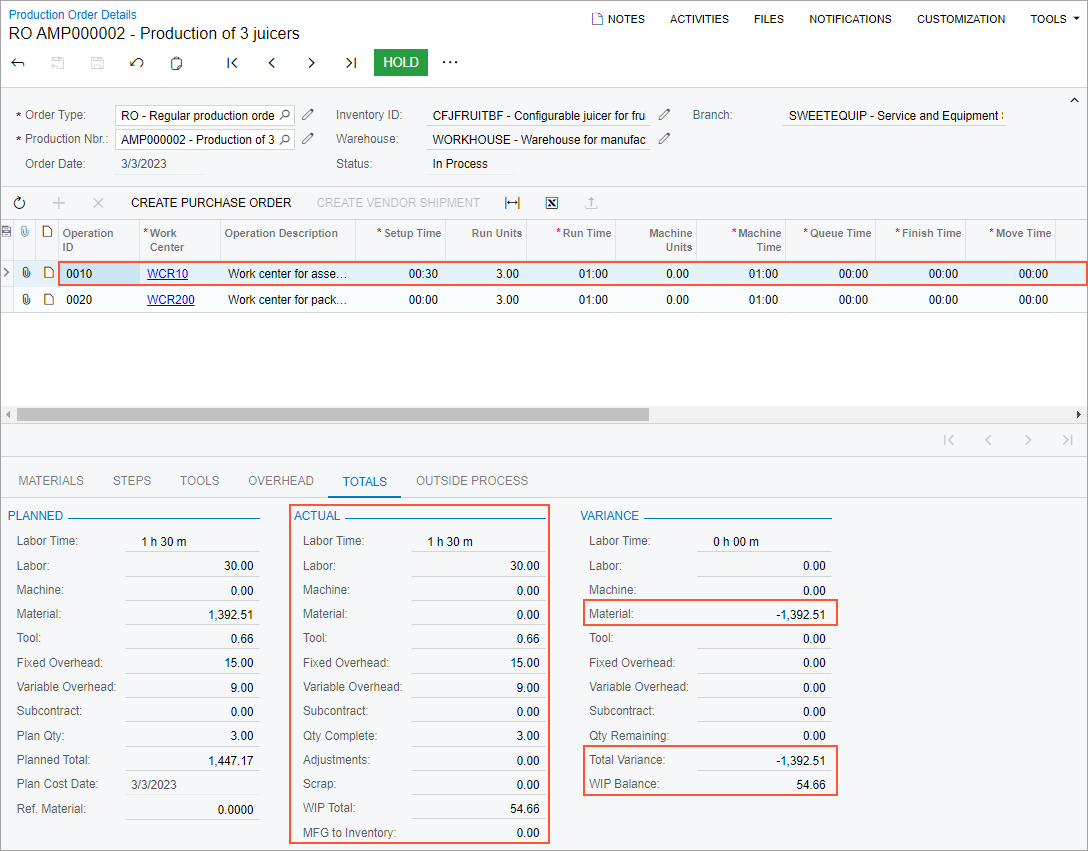This screenshot has width=1088, height=851.
Task: Go to next record arrow
Action: click(x=311, y=63)
